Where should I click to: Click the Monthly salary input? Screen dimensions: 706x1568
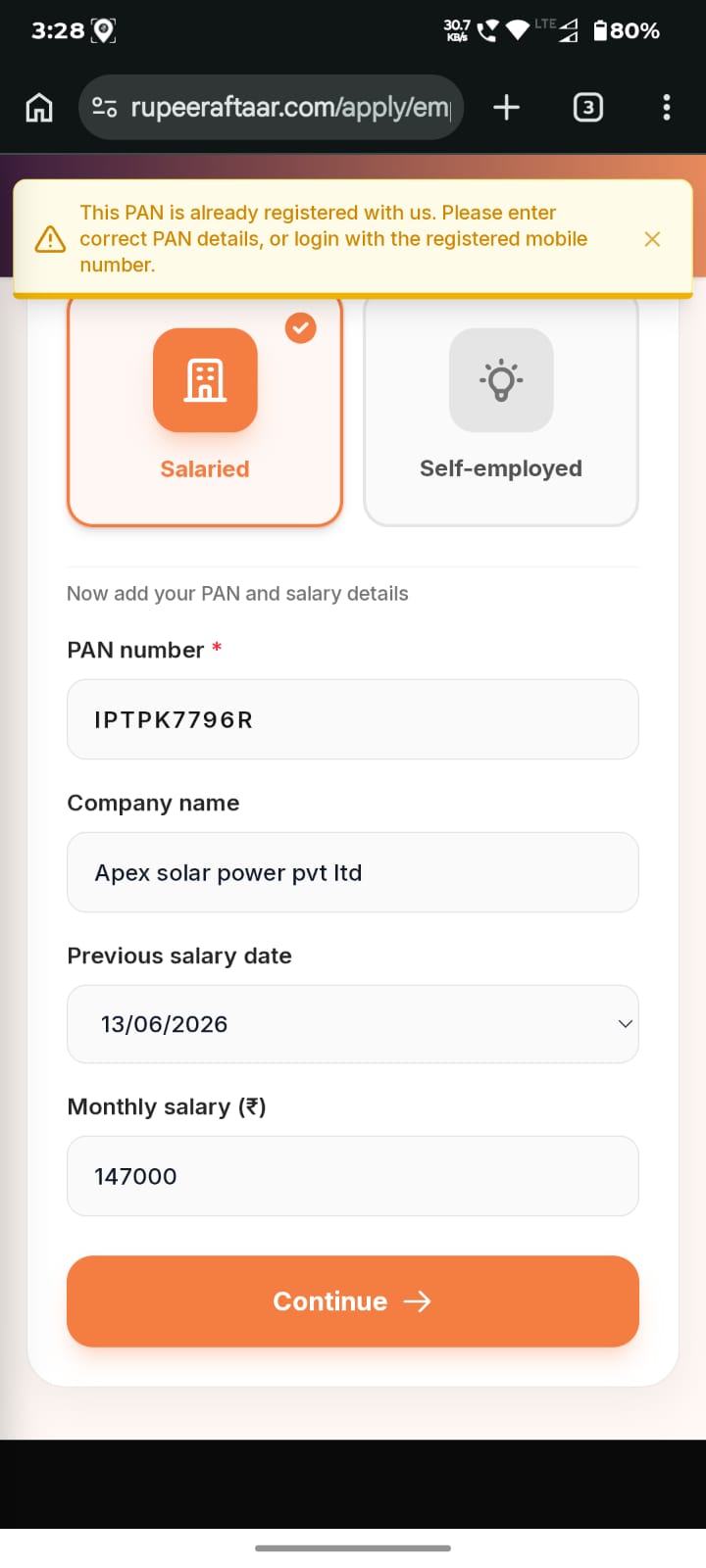pyautogui.click(x=353, y=1176)
